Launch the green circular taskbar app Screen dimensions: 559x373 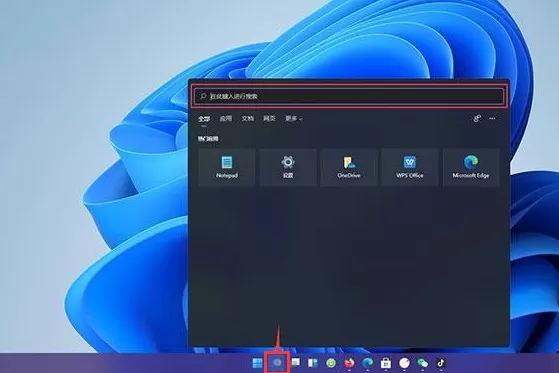[331, 363]
